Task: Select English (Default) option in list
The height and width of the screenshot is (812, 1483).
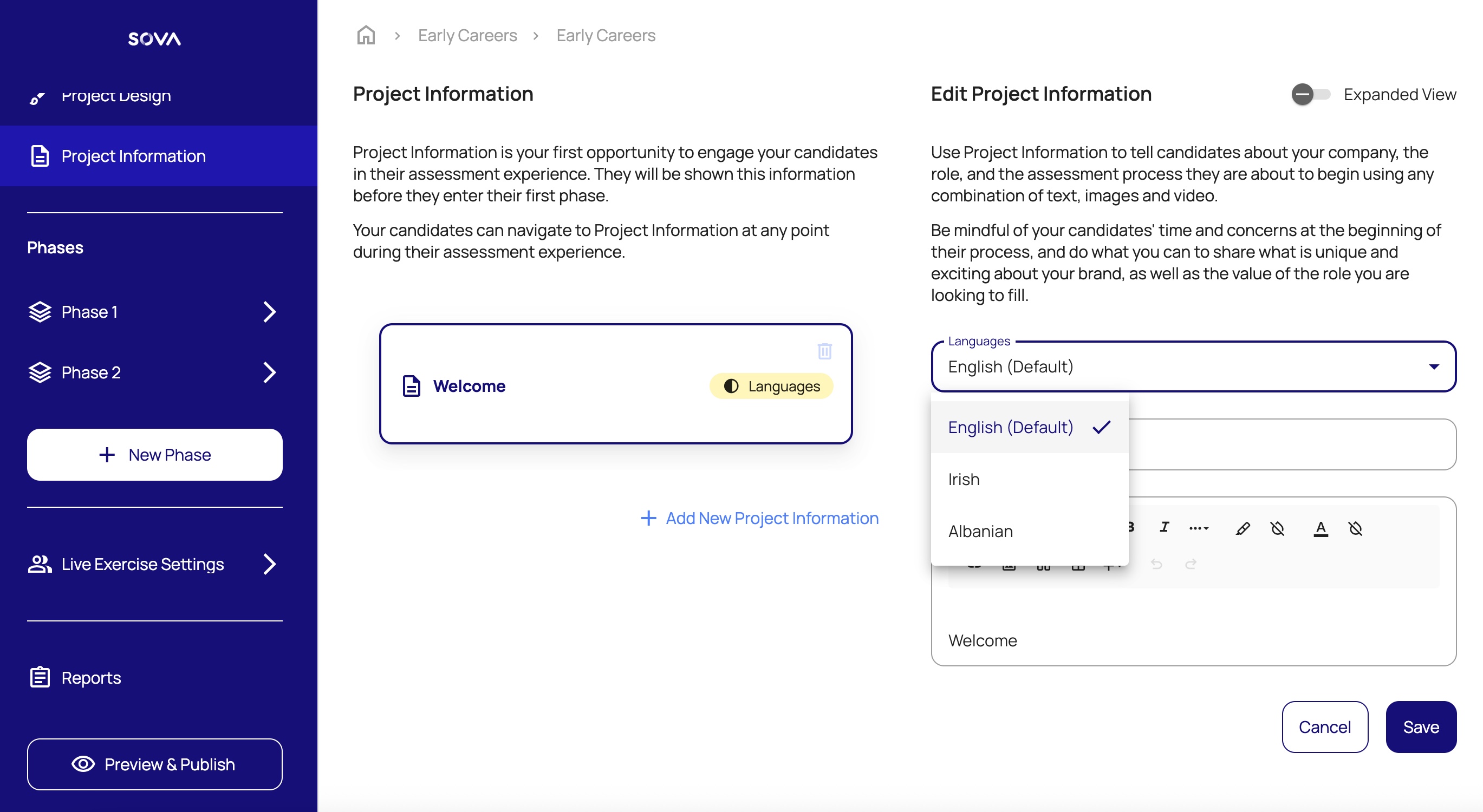Action: point(1010,427)
